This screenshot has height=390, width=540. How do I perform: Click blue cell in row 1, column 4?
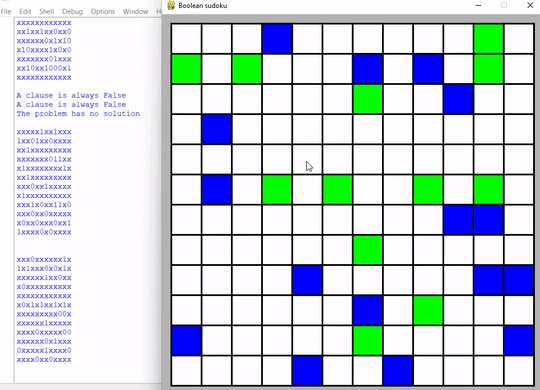tap(277, 39)
